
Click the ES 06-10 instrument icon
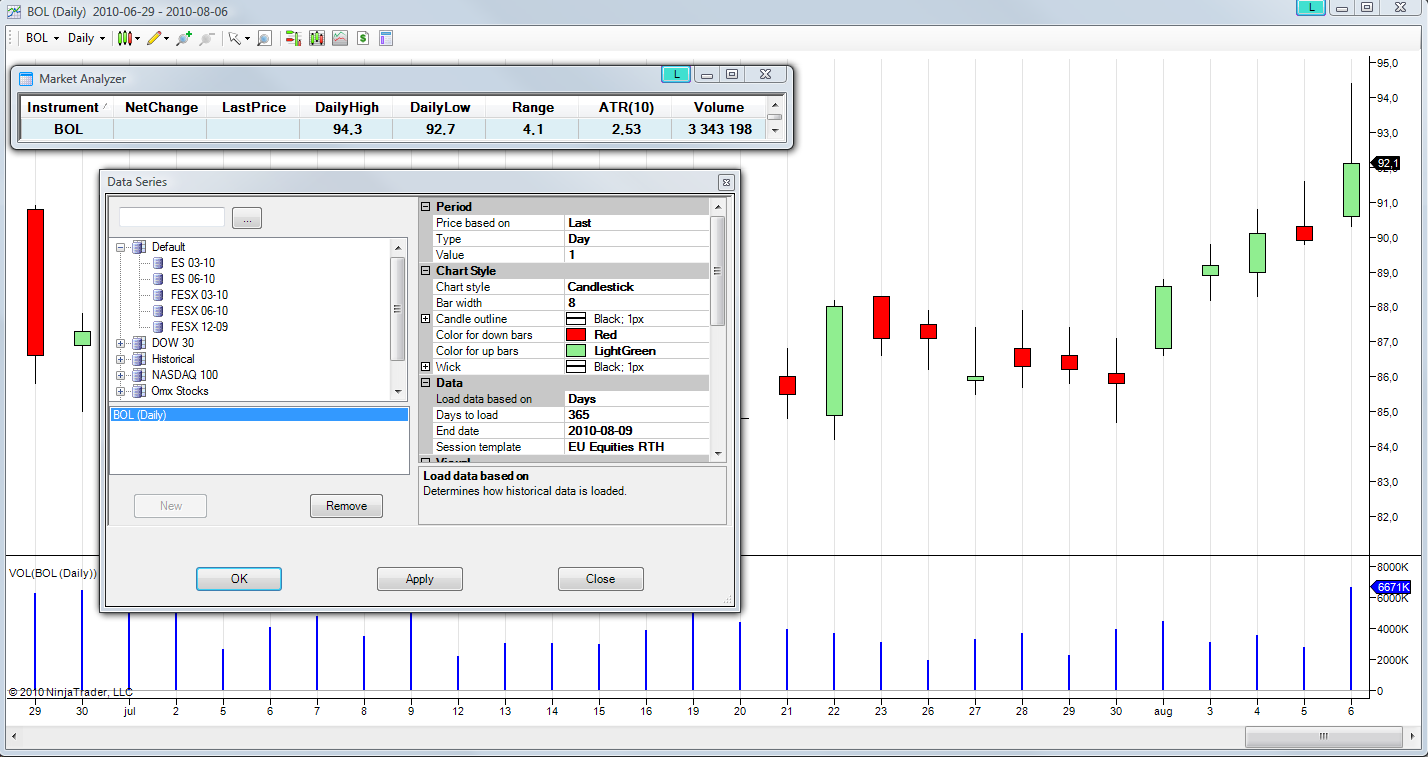158,279
